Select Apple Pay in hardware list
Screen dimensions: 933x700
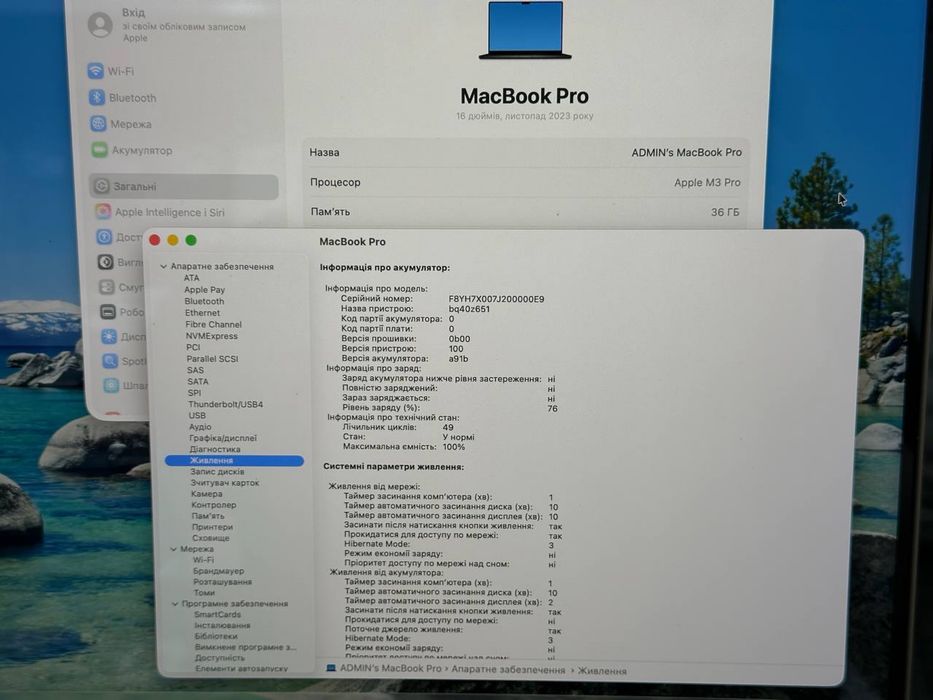(204, 290)
